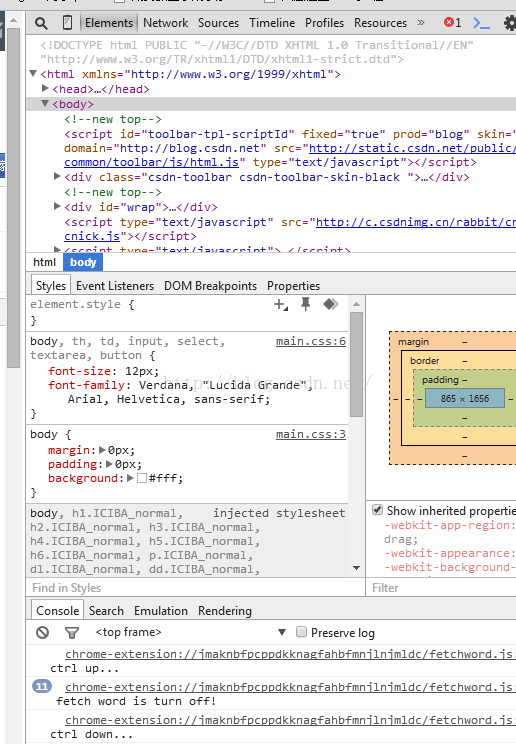The height and width of the screenshot is (744, 516).
Task: Open the Resources panel
Action: tap(380, 23)
